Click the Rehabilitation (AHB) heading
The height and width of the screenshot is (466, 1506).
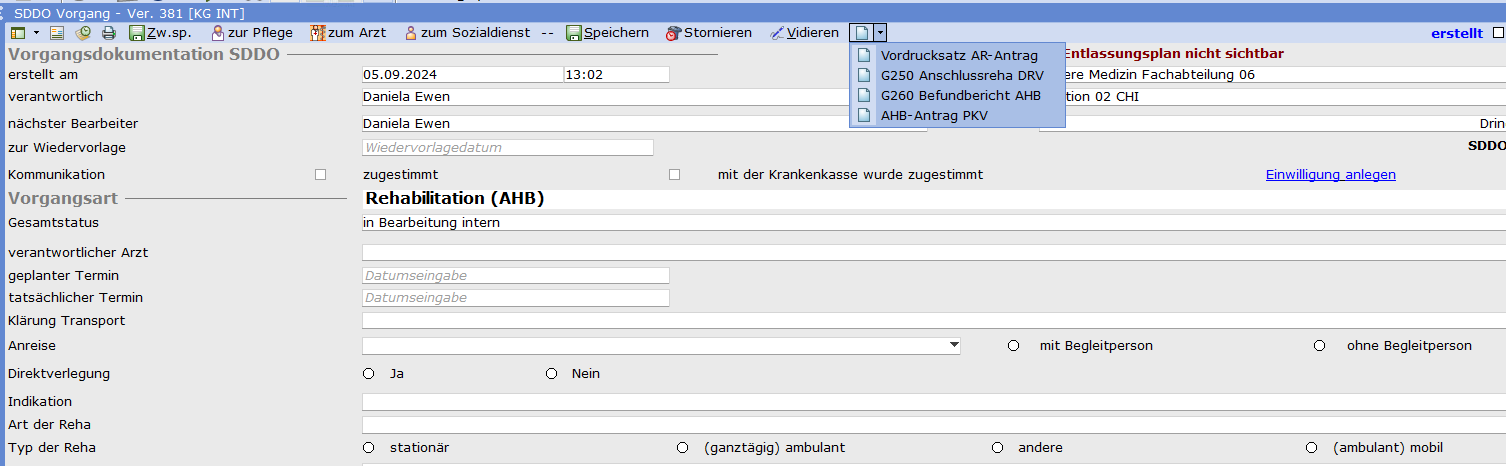coord(455,198)
